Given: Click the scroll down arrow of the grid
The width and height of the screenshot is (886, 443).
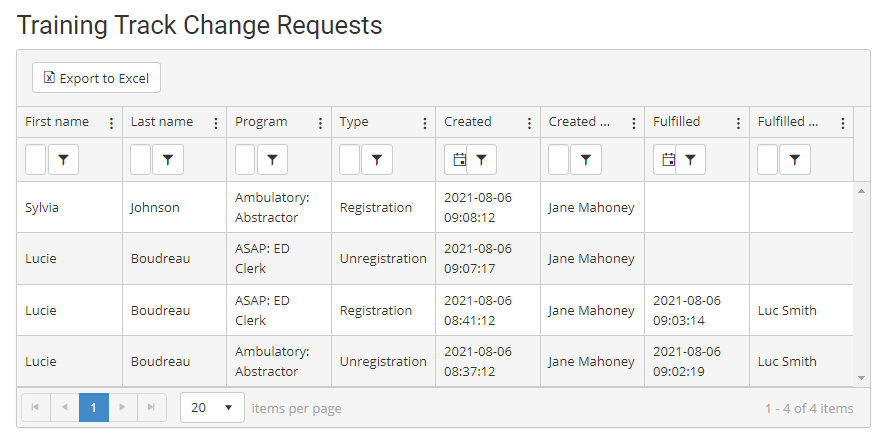Looking at the screenshot, I should 862,377.
